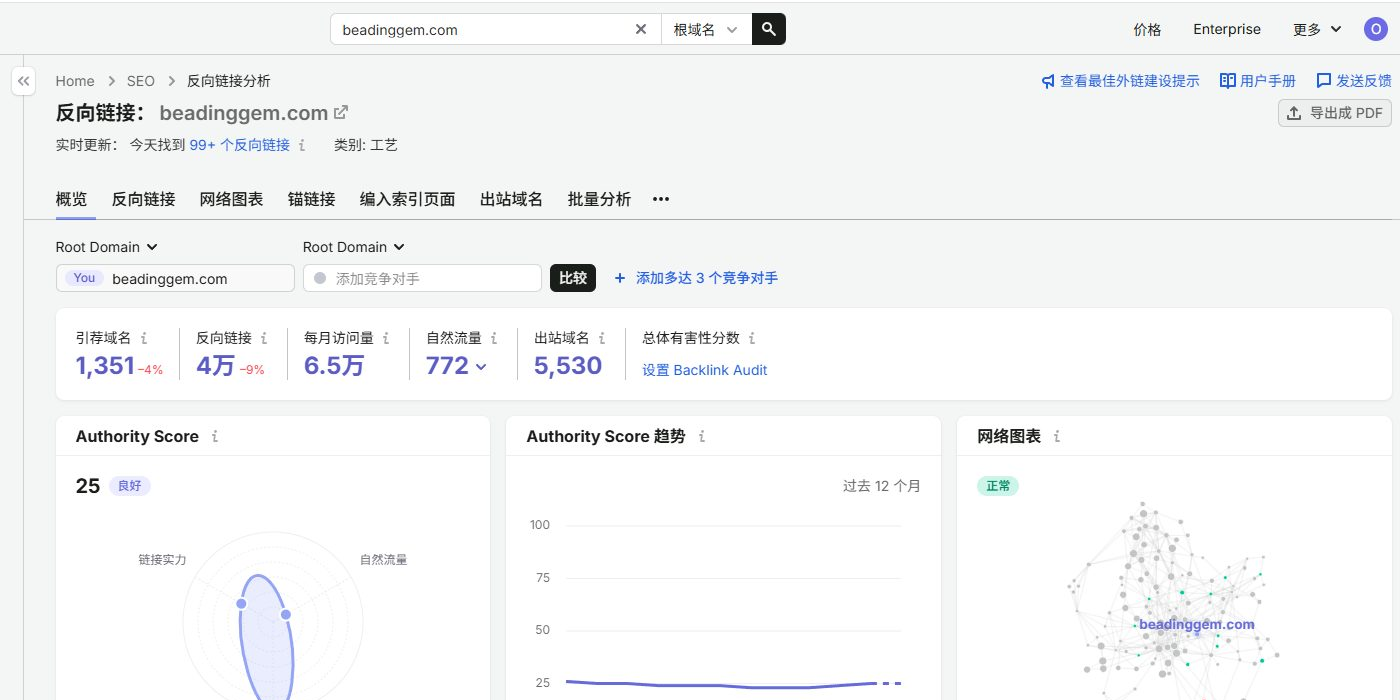
Task: Click 添加竞争对手 input field
Action: pos(422,278)
